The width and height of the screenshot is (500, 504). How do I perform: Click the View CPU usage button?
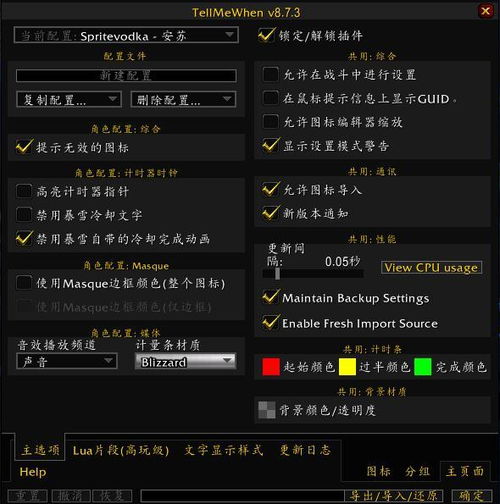(x=431, y=268)
